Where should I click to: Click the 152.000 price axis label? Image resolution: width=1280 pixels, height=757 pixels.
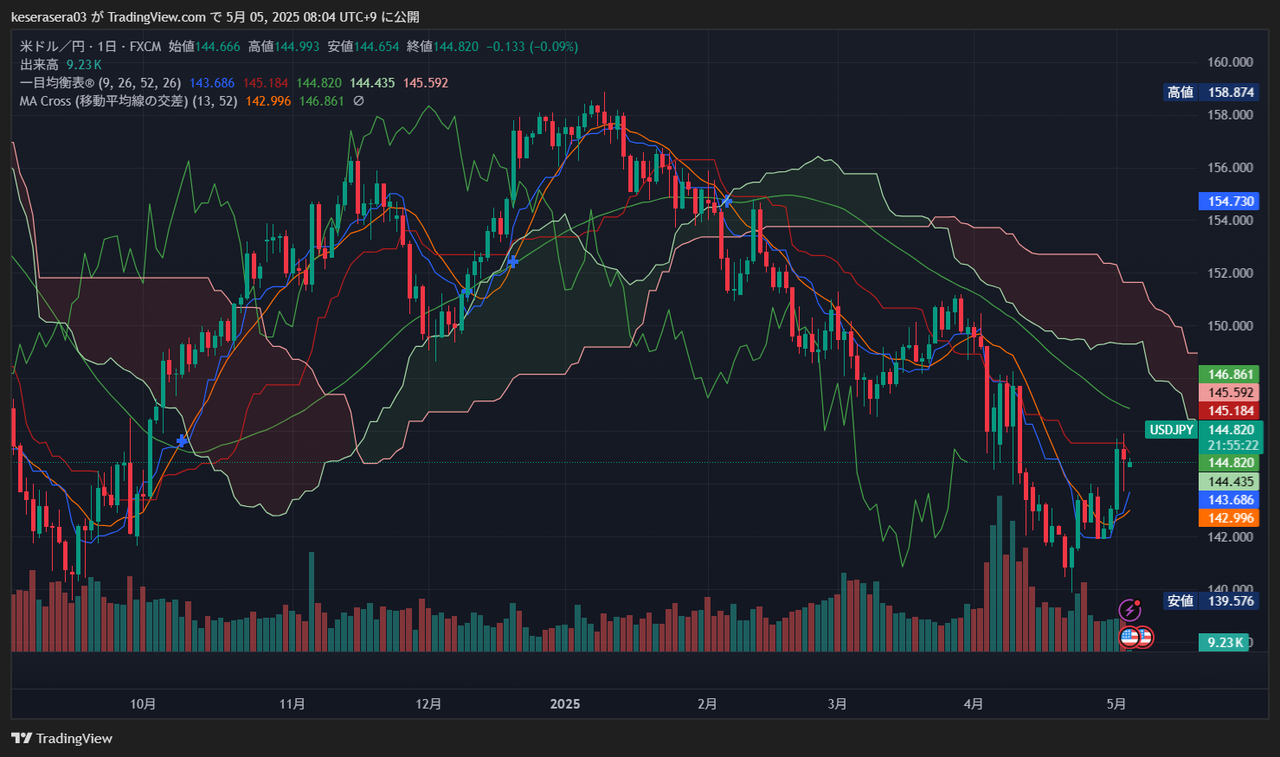1231,273
